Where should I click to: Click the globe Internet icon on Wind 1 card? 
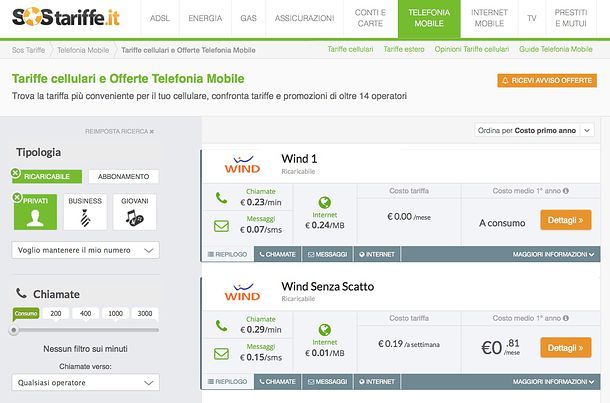[324, 202]
